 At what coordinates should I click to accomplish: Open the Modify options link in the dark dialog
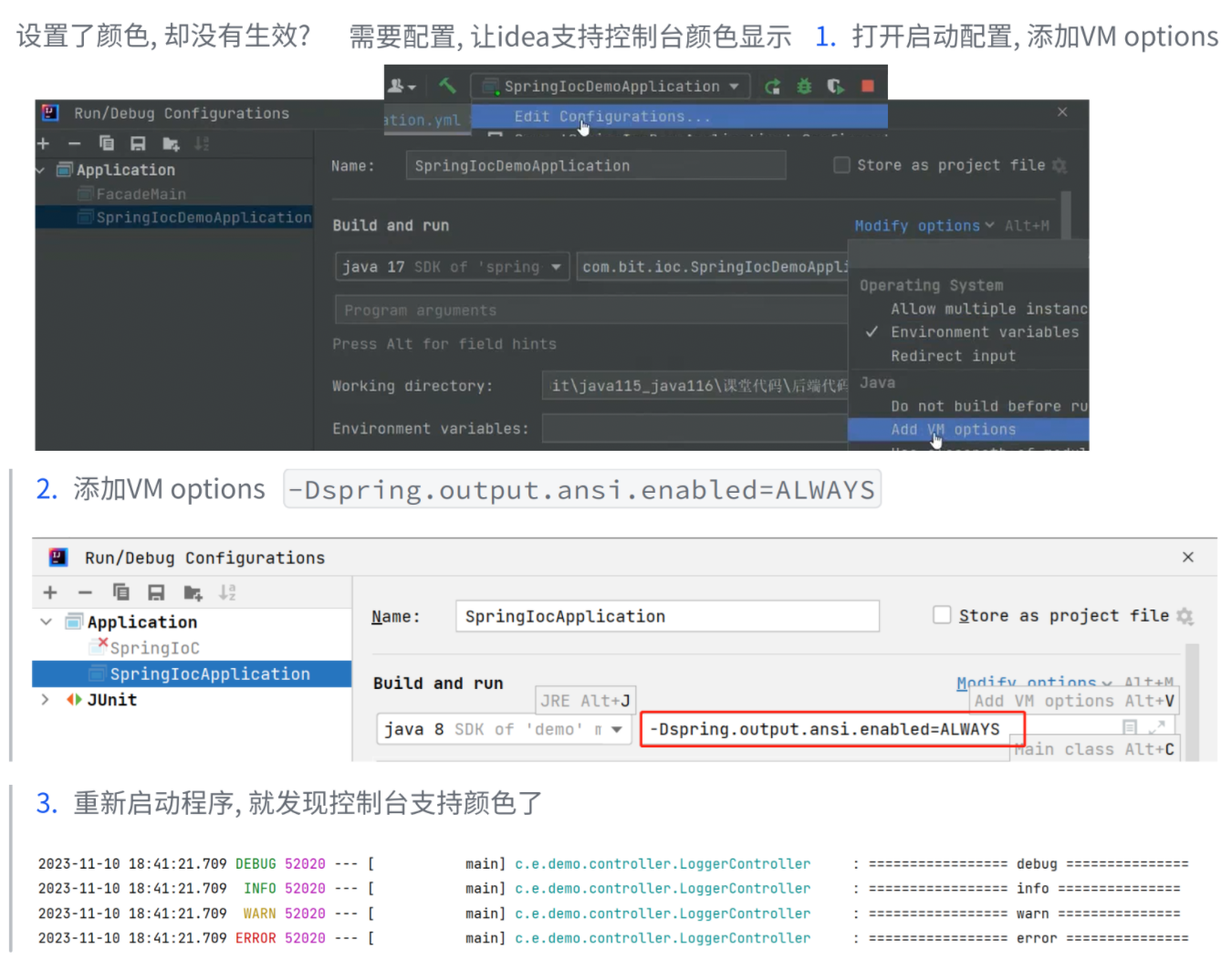coord(924,225)
